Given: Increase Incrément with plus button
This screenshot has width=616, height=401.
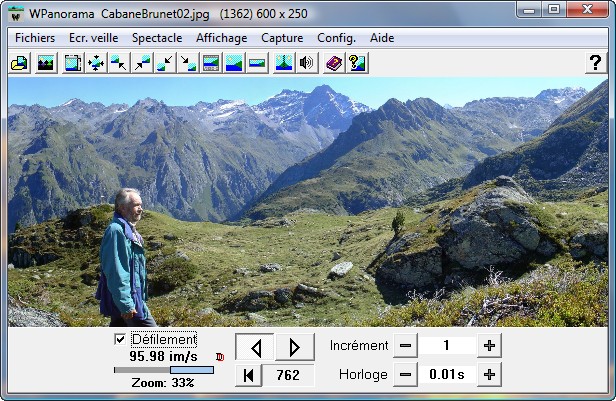Looking at the screenshot, I should pos(489,346).
